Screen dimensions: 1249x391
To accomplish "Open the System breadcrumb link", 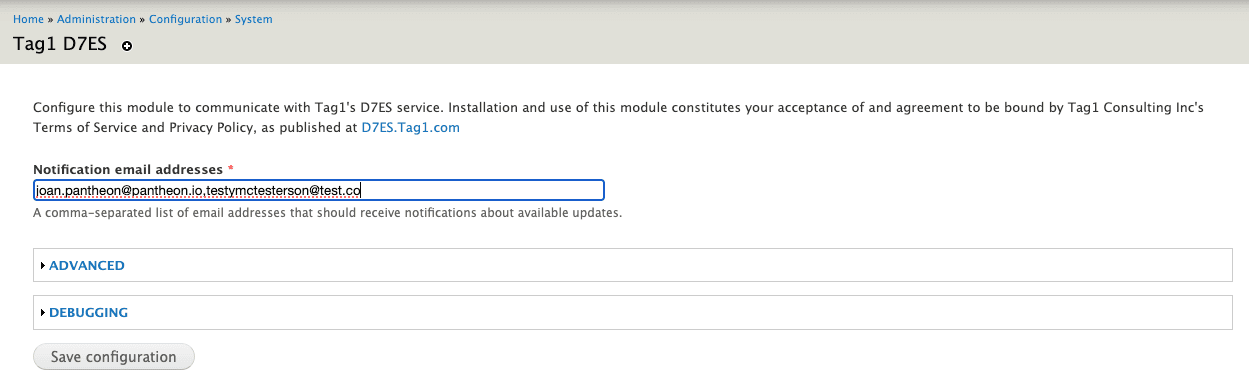I will 253,19.
